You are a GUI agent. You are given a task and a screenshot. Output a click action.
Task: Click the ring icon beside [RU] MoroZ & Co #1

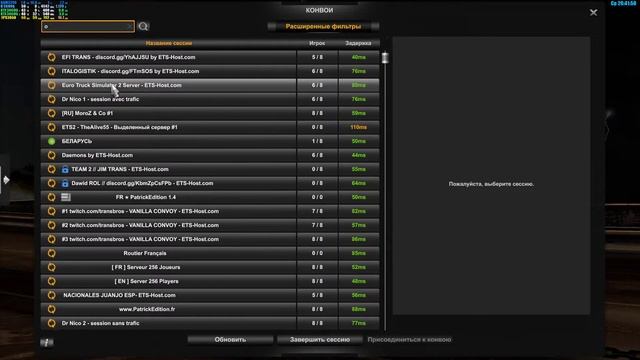[51, 113]
